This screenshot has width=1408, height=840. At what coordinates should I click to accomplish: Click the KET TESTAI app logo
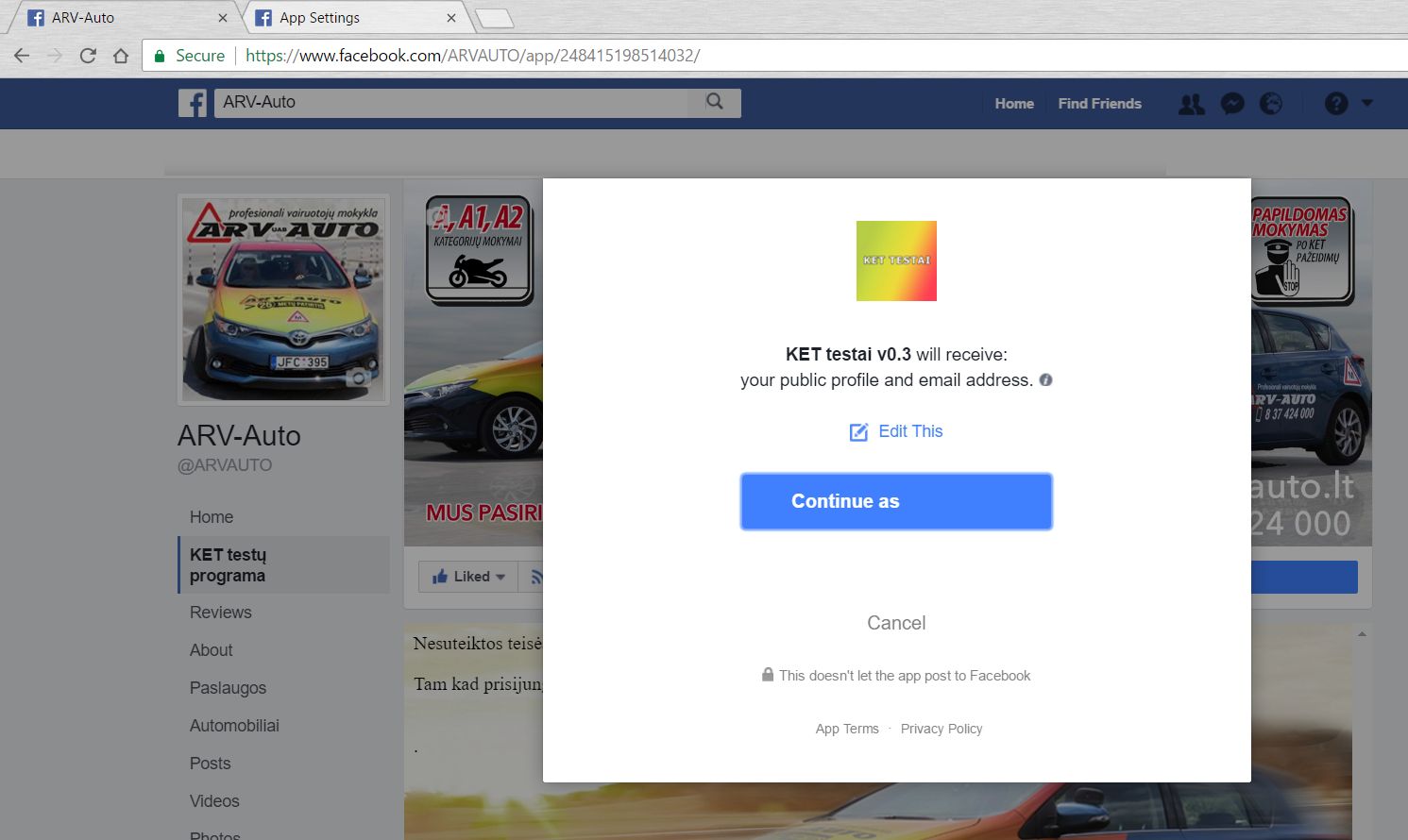coord(896,261)
